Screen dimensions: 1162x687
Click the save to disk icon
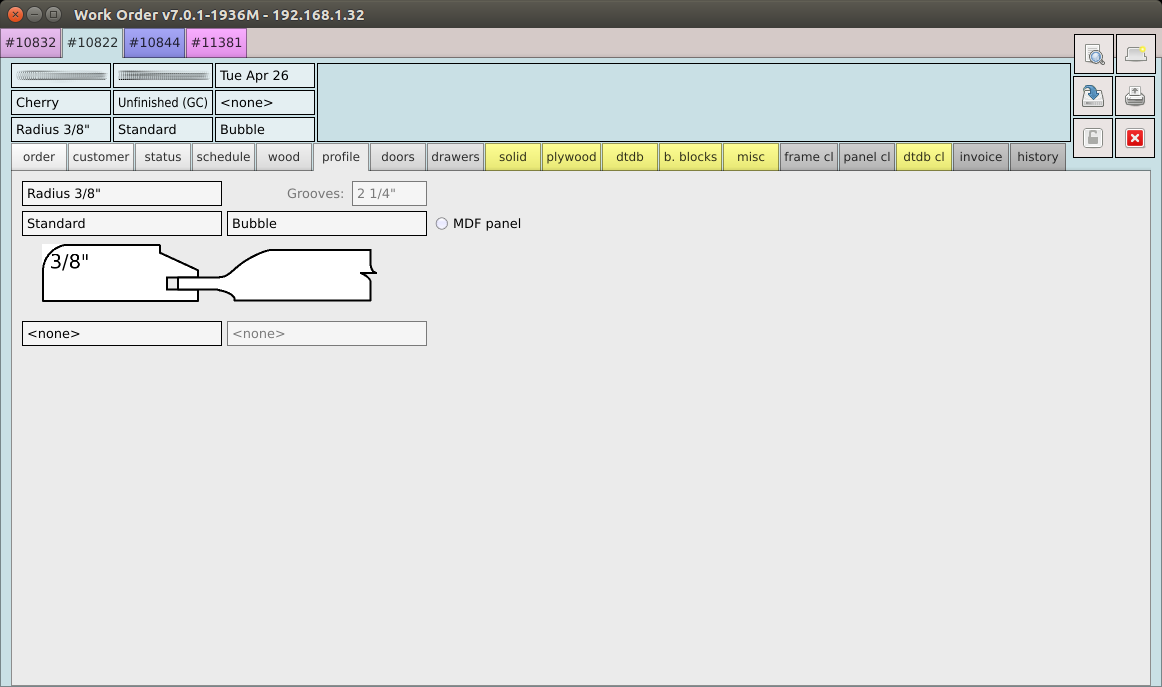[1093, 97]
